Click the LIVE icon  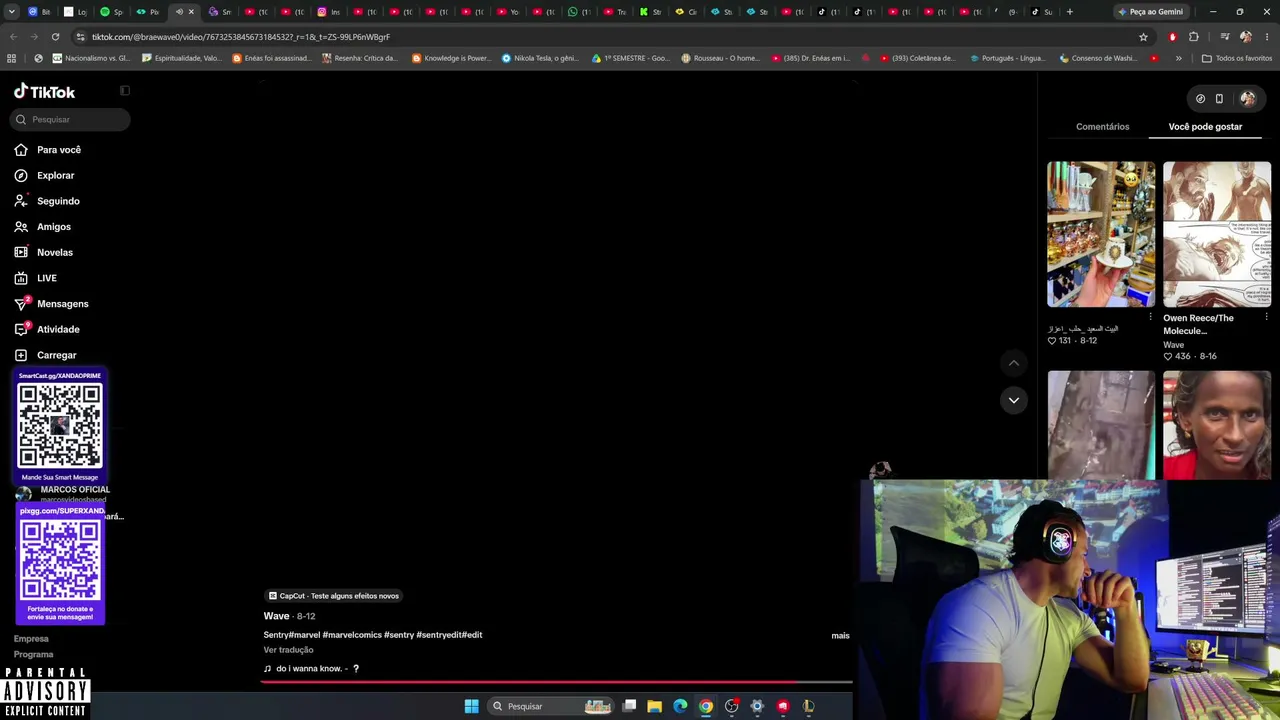[x=21, y=278]
